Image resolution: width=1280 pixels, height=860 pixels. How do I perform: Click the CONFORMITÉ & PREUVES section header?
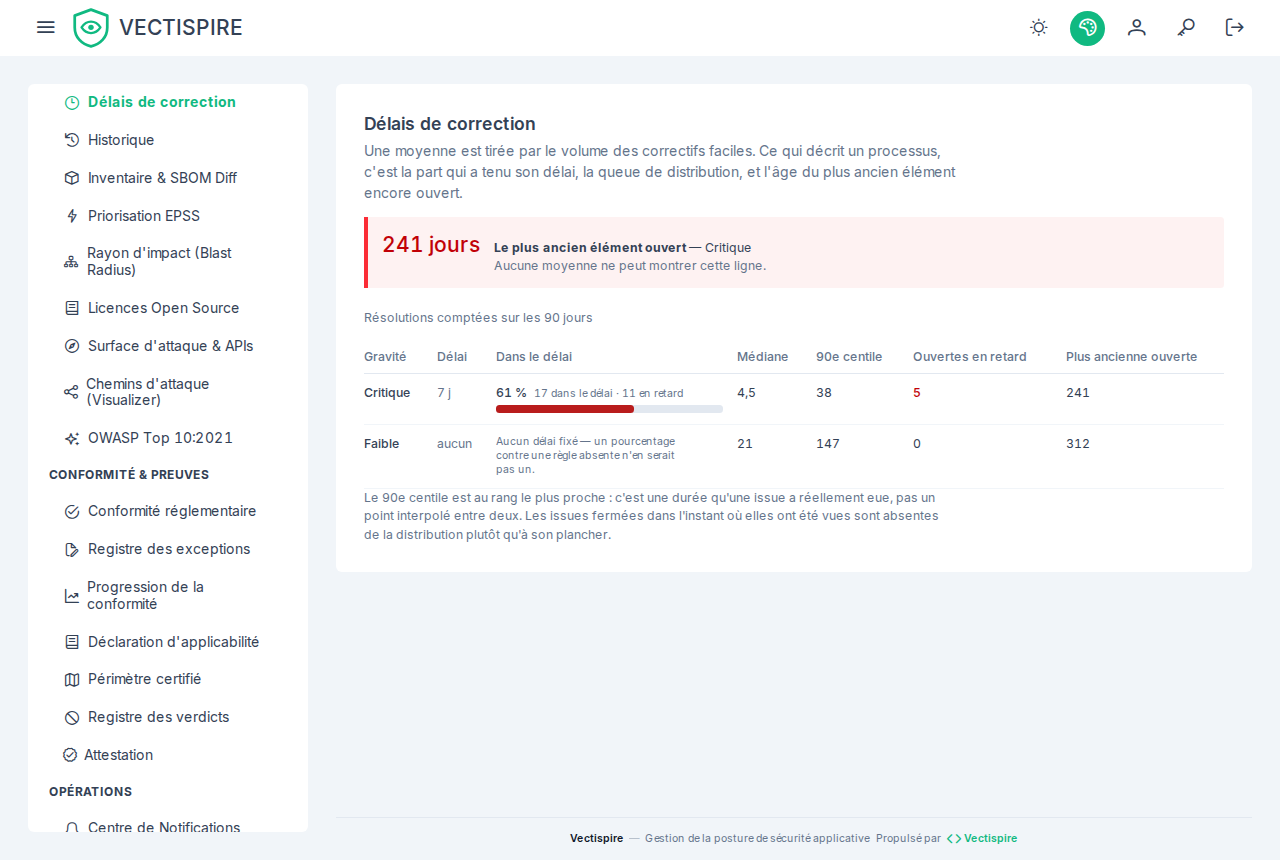pyautogui.click(x=129, y=474)
